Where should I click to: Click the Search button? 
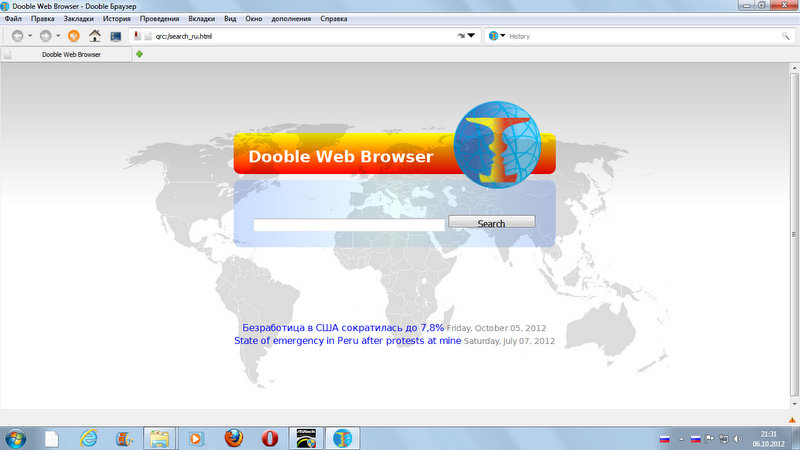pyautogui.click(x=492, y=222)
